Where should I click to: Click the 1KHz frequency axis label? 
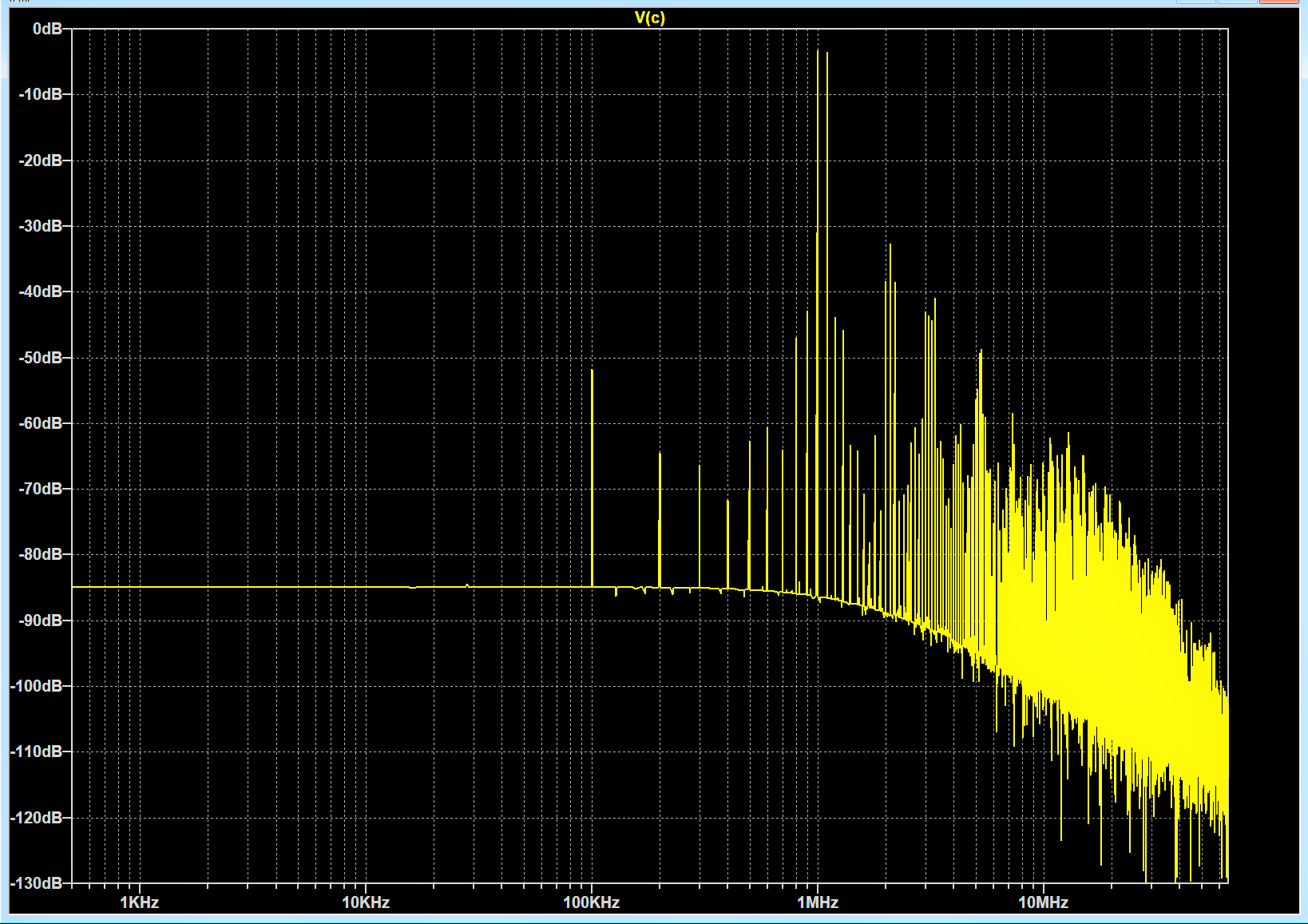139,903
